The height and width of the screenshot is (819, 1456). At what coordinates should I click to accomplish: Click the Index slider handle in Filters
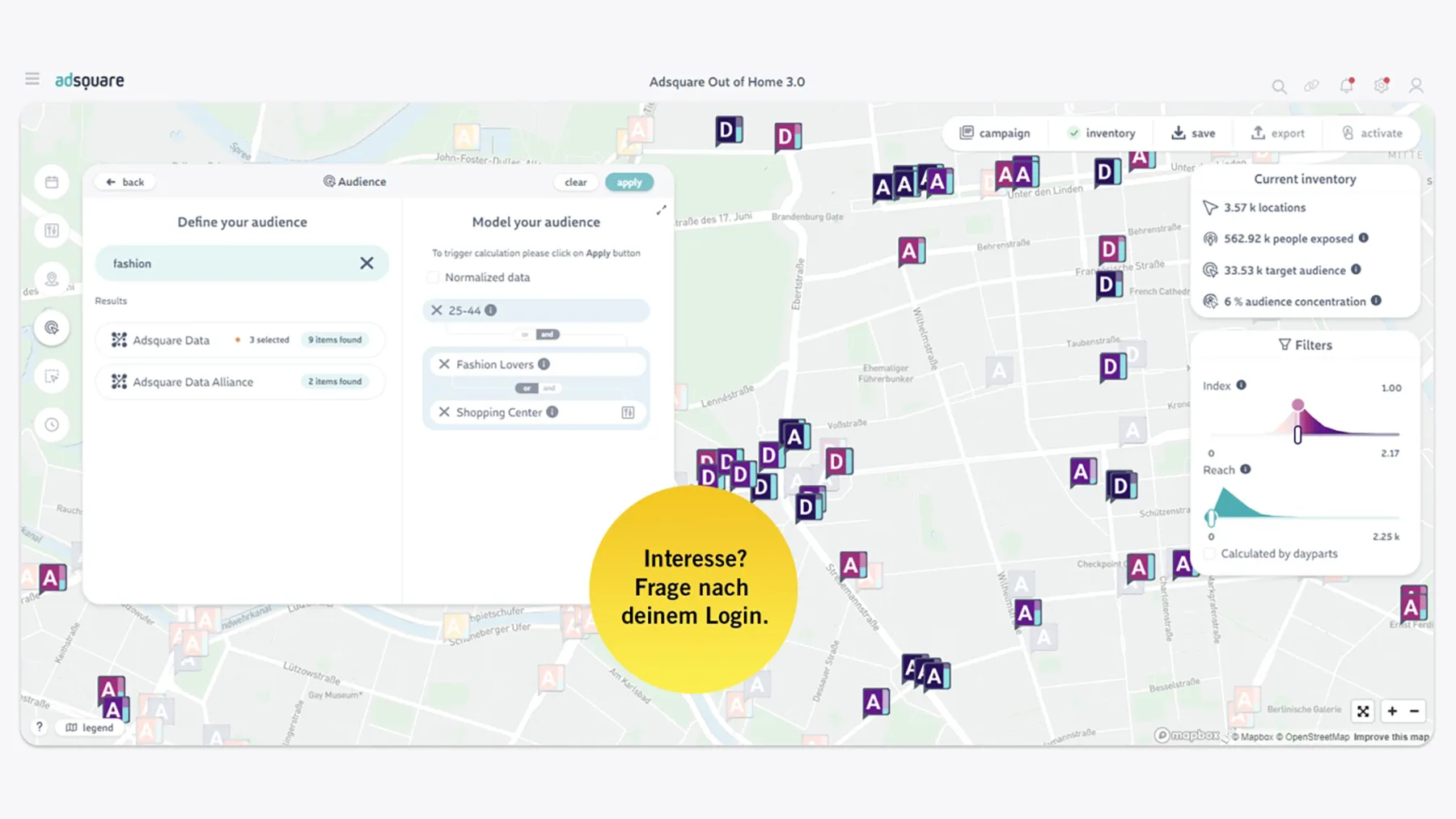pos(1297,434)
